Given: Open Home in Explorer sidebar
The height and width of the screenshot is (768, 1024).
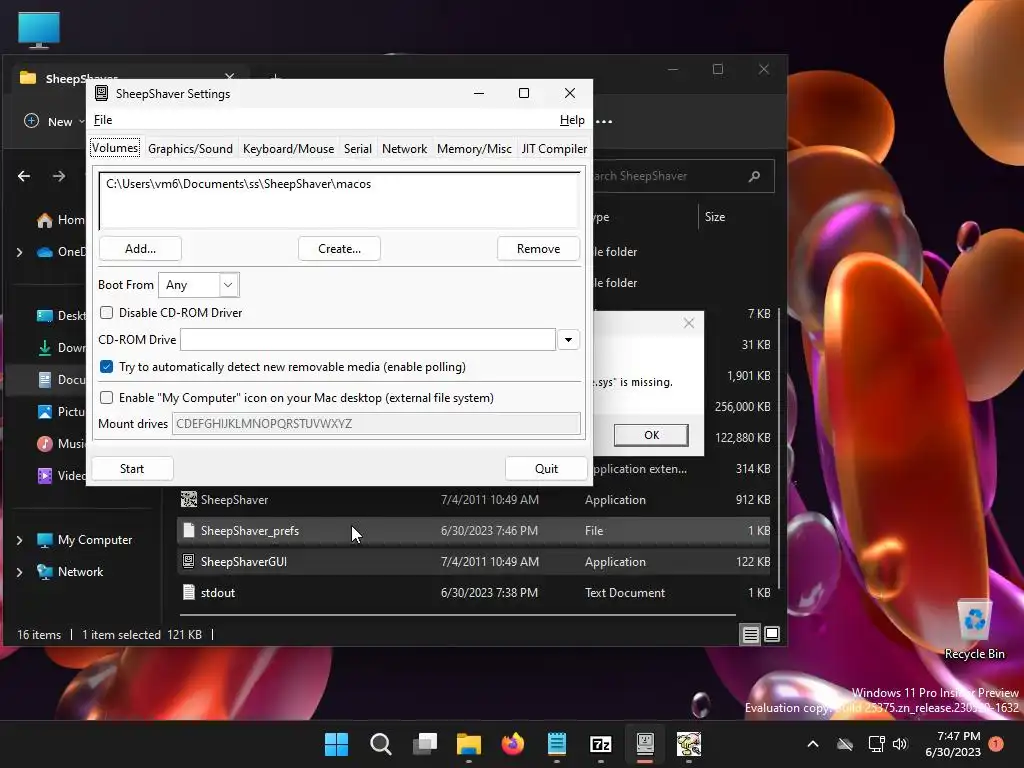Looking at the screenshot, I should 60,220.
